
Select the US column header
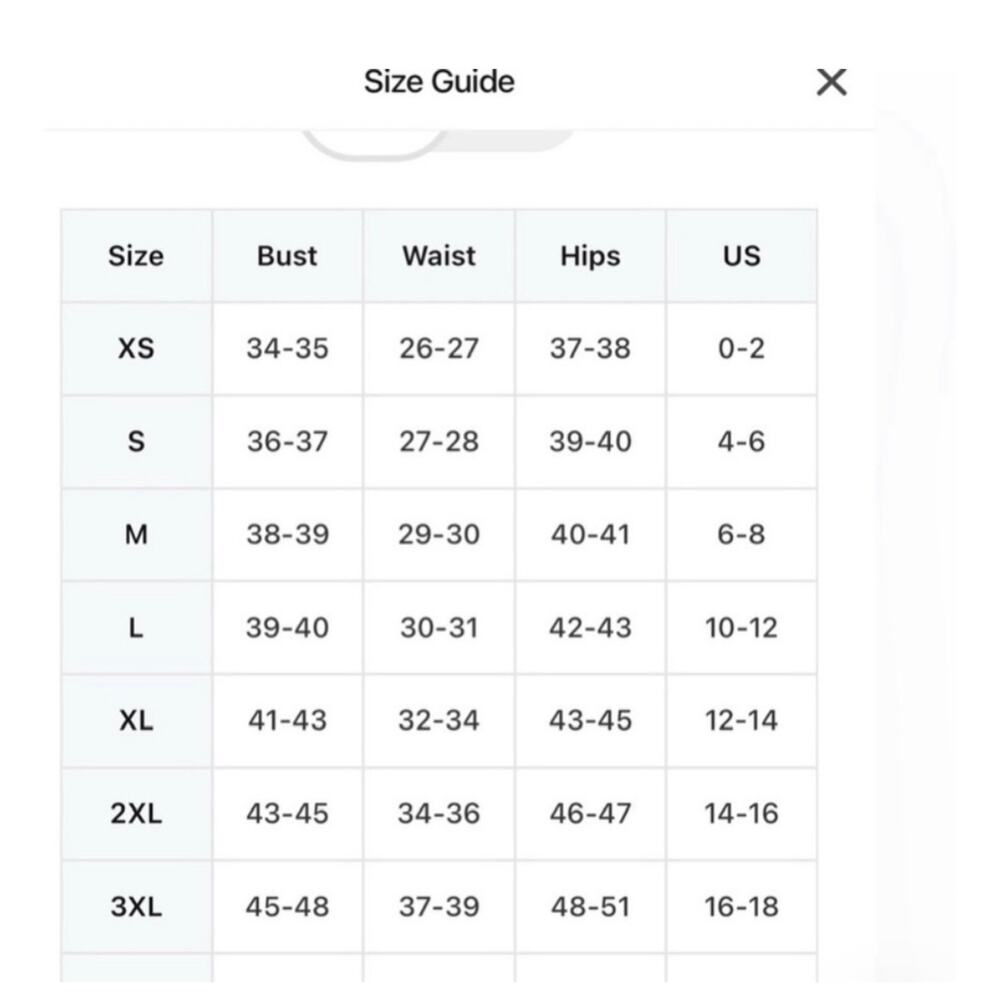(x=741, y=256)
